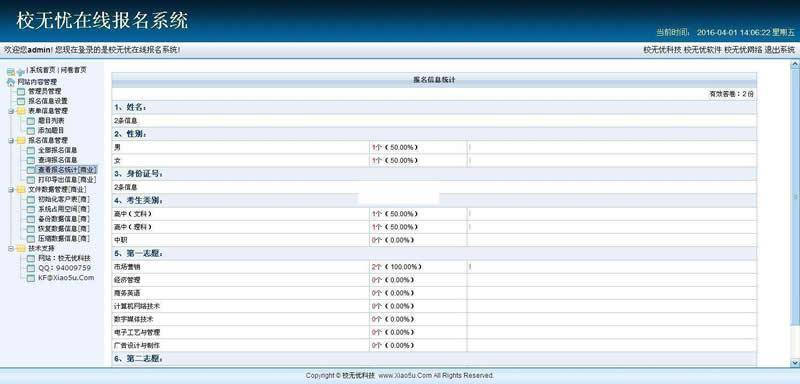The width and height of the screenshot is (800, 384).
Task: Click the 报名信息统计 table heading
Action: (434, 80)
